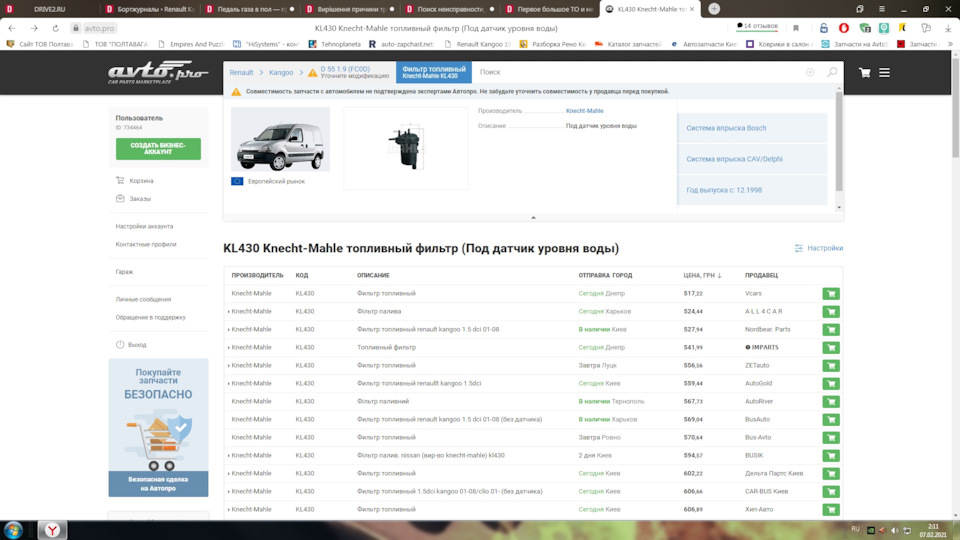Sort by ЦЕНА, ГРН column
Screen dimensions: 960x540
click(x=702, y=275)
